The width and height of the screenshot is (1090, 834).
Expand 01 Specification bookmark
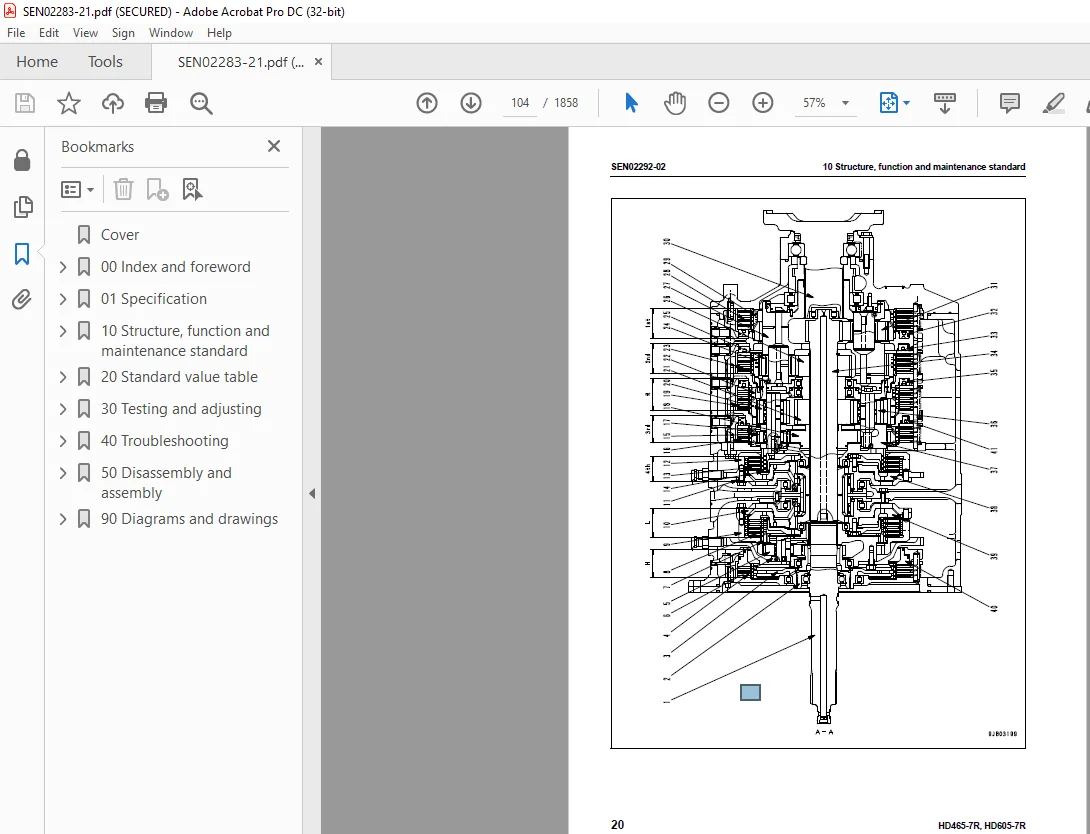63,299
